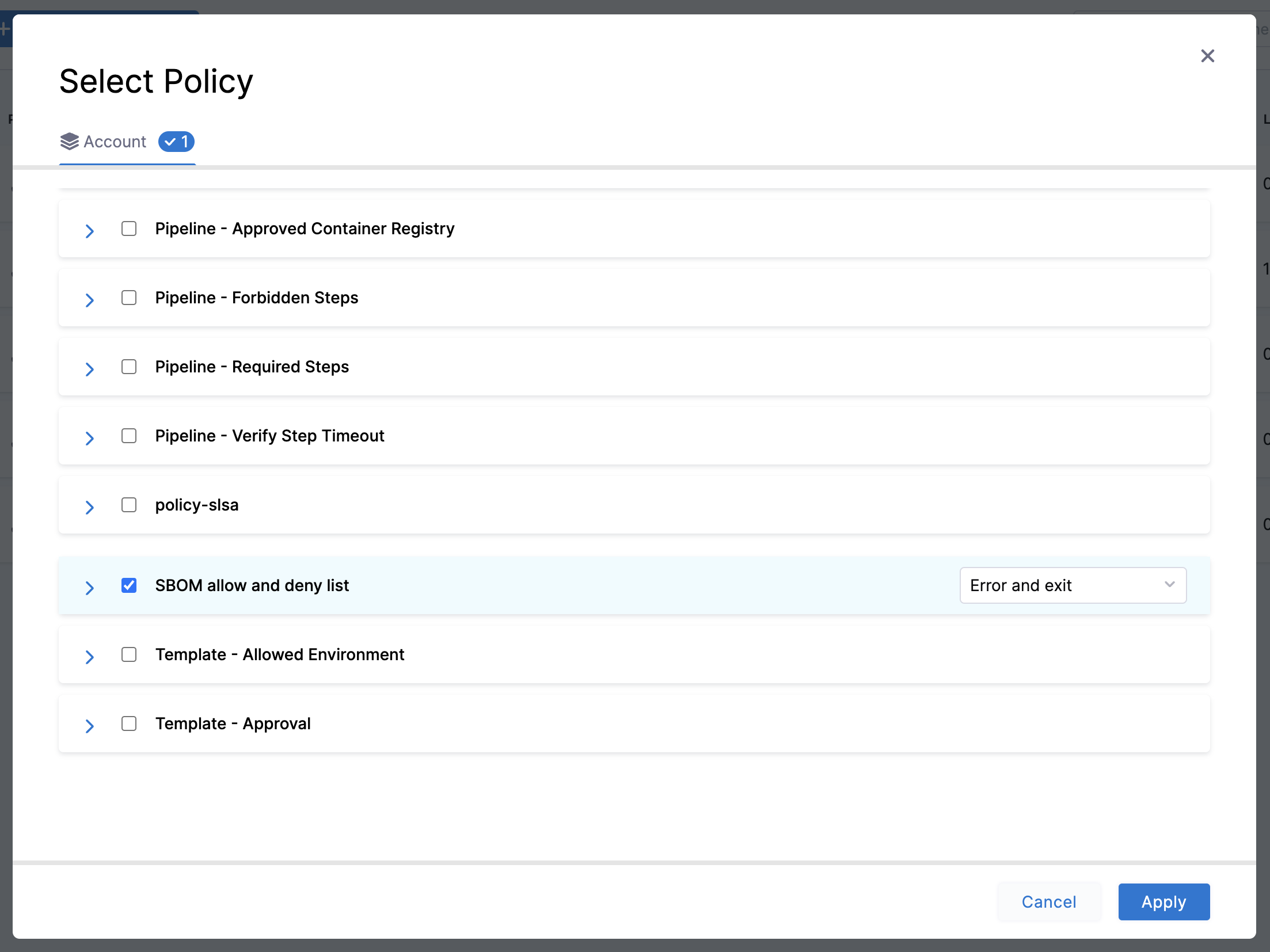The height and width of the screenshot is (952, 1270).
Task: Enable the Template - Allowed Environment policy
Action: click(128, 654)
